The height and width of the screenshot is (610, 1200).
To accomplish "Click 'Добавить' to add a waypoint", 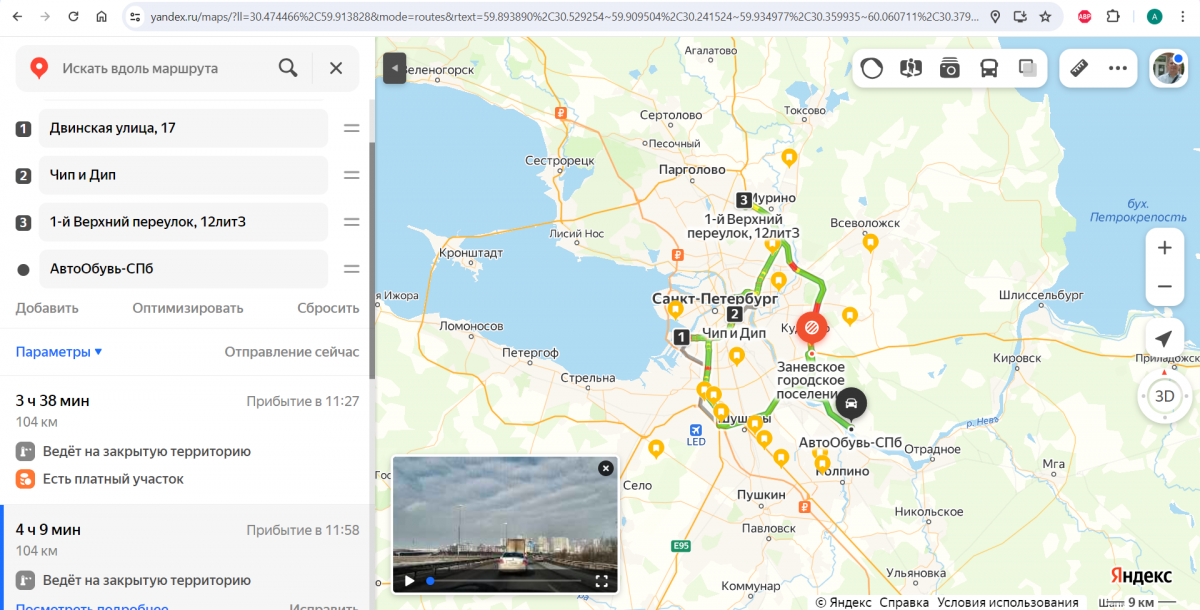I will coord(47,308).
